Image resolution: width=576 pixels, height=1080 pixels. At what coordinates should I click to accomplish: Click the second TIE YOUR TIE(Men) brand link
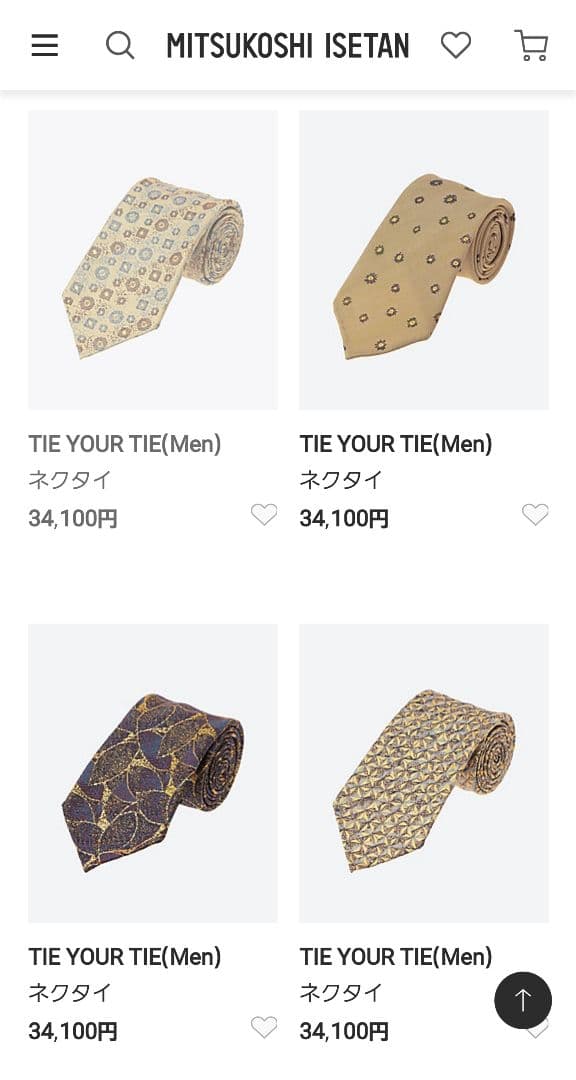pyautogui.click(x=395, y=443)
